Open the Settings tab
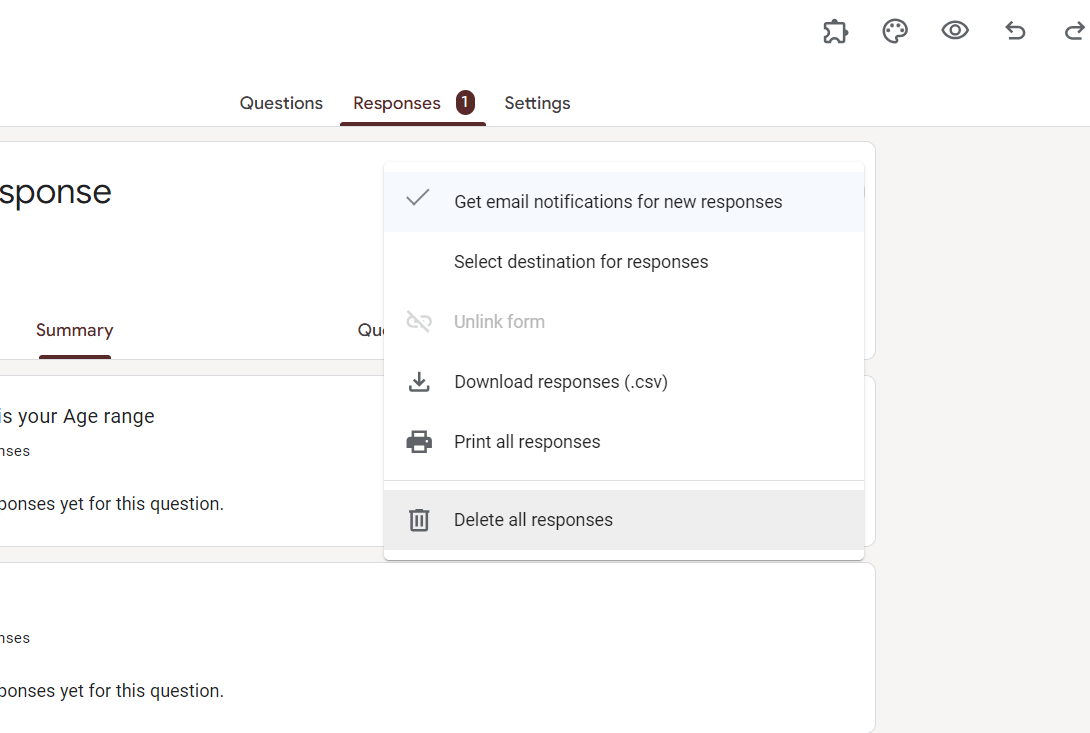 click(x=537, y=103)
